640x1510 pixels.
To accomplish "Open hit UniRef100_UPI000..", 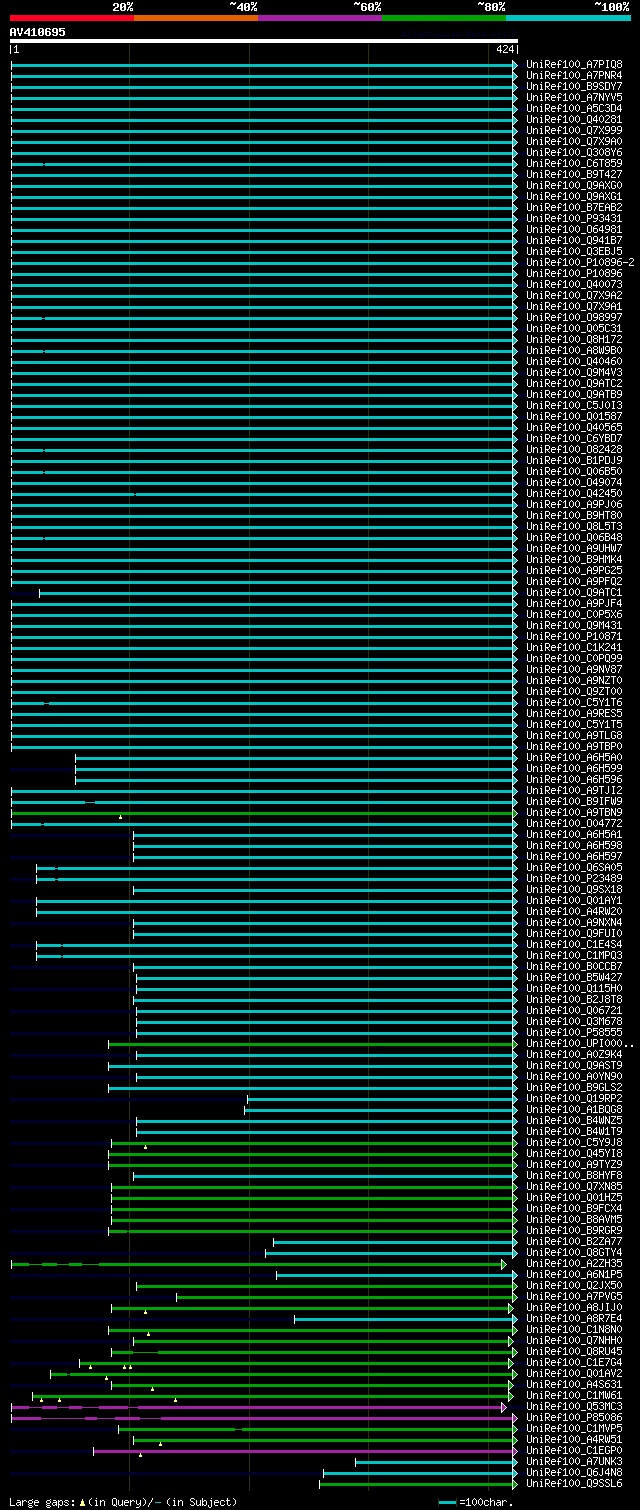I will click(580, 1043).
